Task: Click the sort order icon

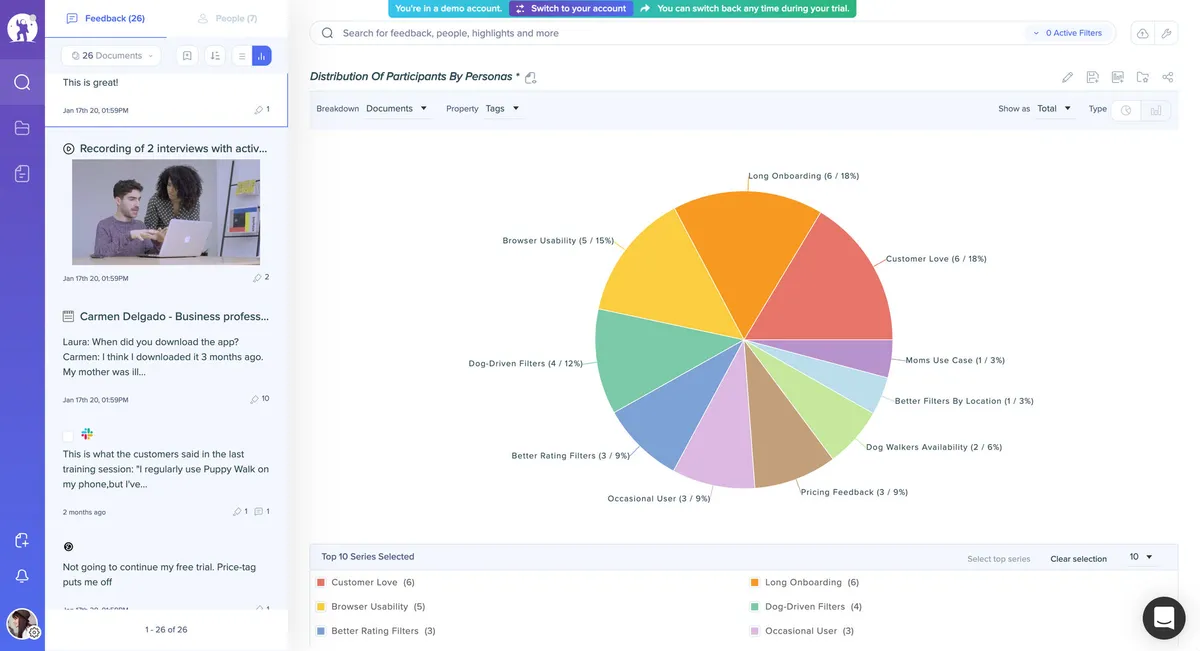Action: point(214,56)
